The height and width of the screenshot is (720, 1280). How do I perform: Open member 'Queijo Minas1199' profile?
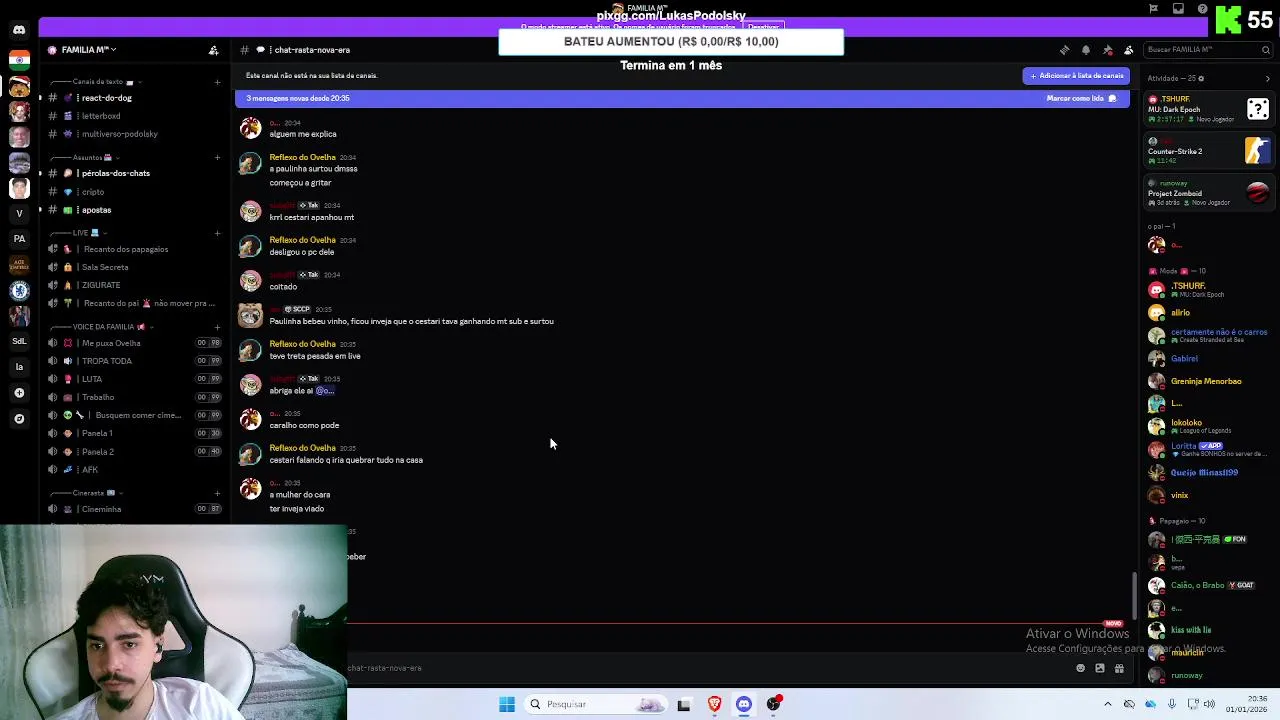[x=1204, y=472]
